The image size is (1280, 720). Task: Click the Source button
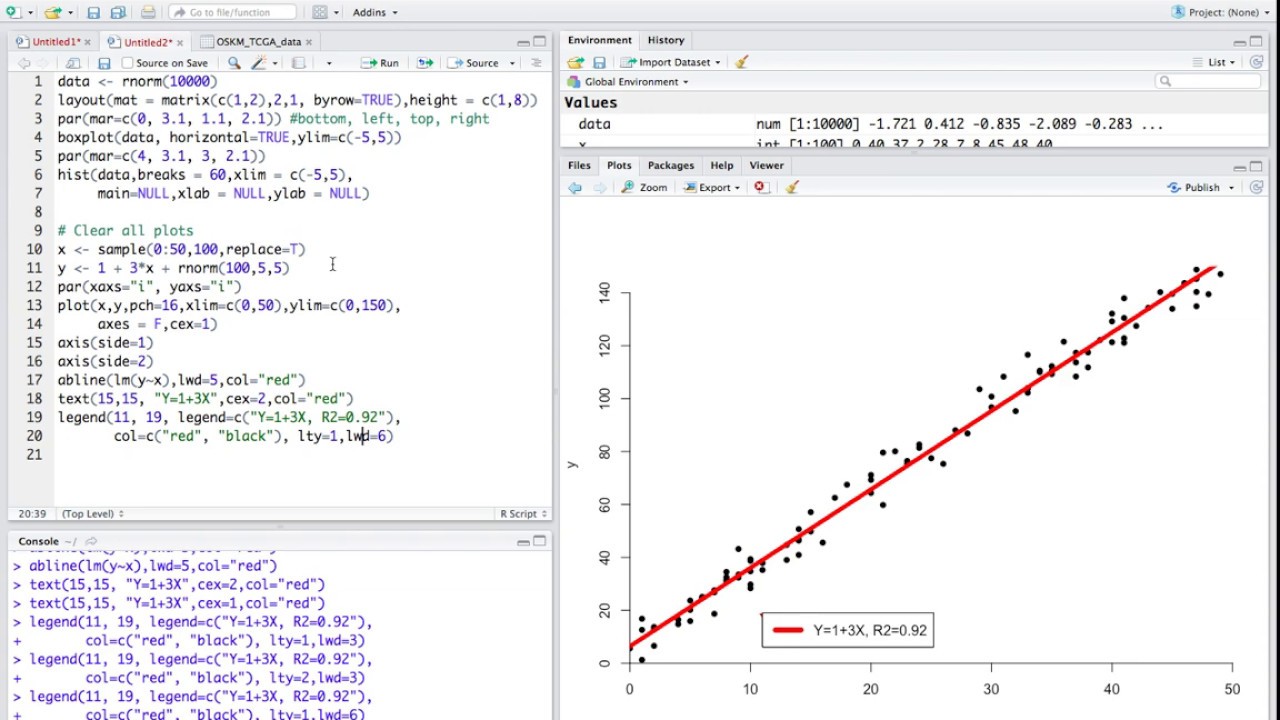tap(473, 63)
